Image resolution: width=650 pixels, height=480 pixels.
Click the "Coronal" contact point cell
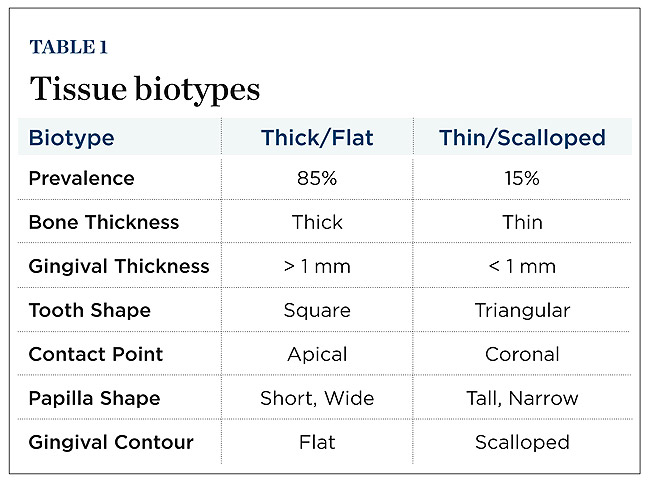click(x=522, y=354)
